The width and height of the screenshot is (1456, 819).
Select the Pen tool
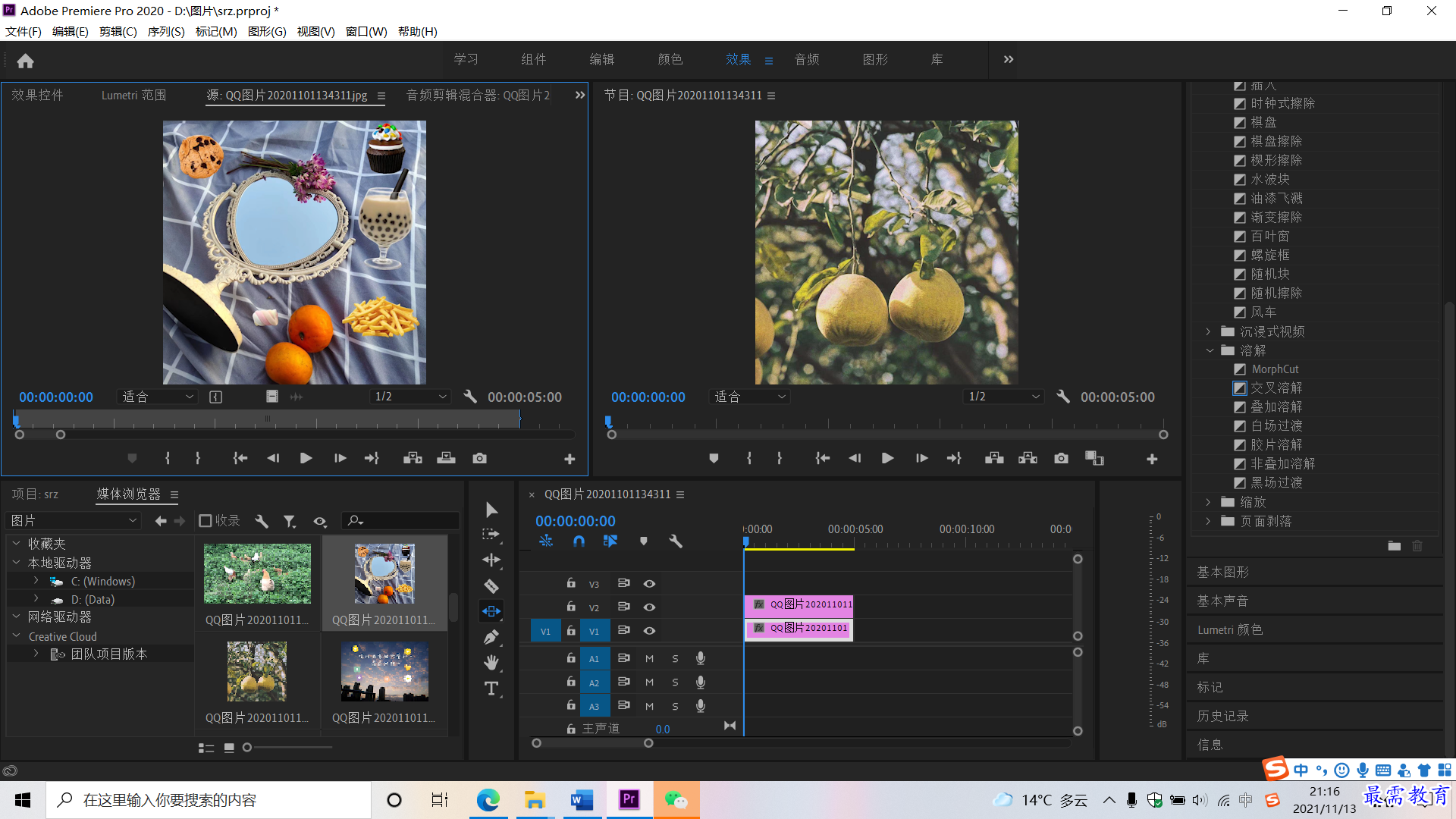(x=491, y=637)
